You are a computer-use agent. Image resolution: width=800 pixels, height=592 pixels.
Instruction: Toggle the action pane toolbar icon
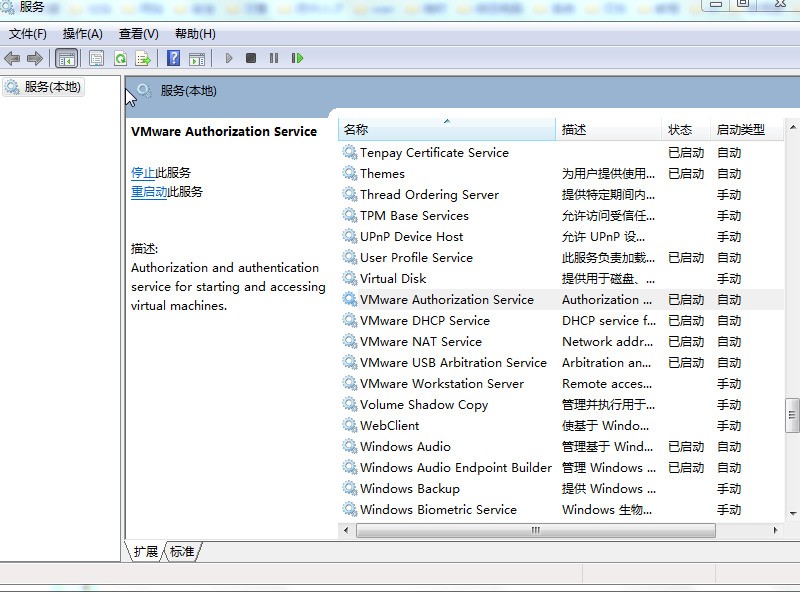click(197, 58)
